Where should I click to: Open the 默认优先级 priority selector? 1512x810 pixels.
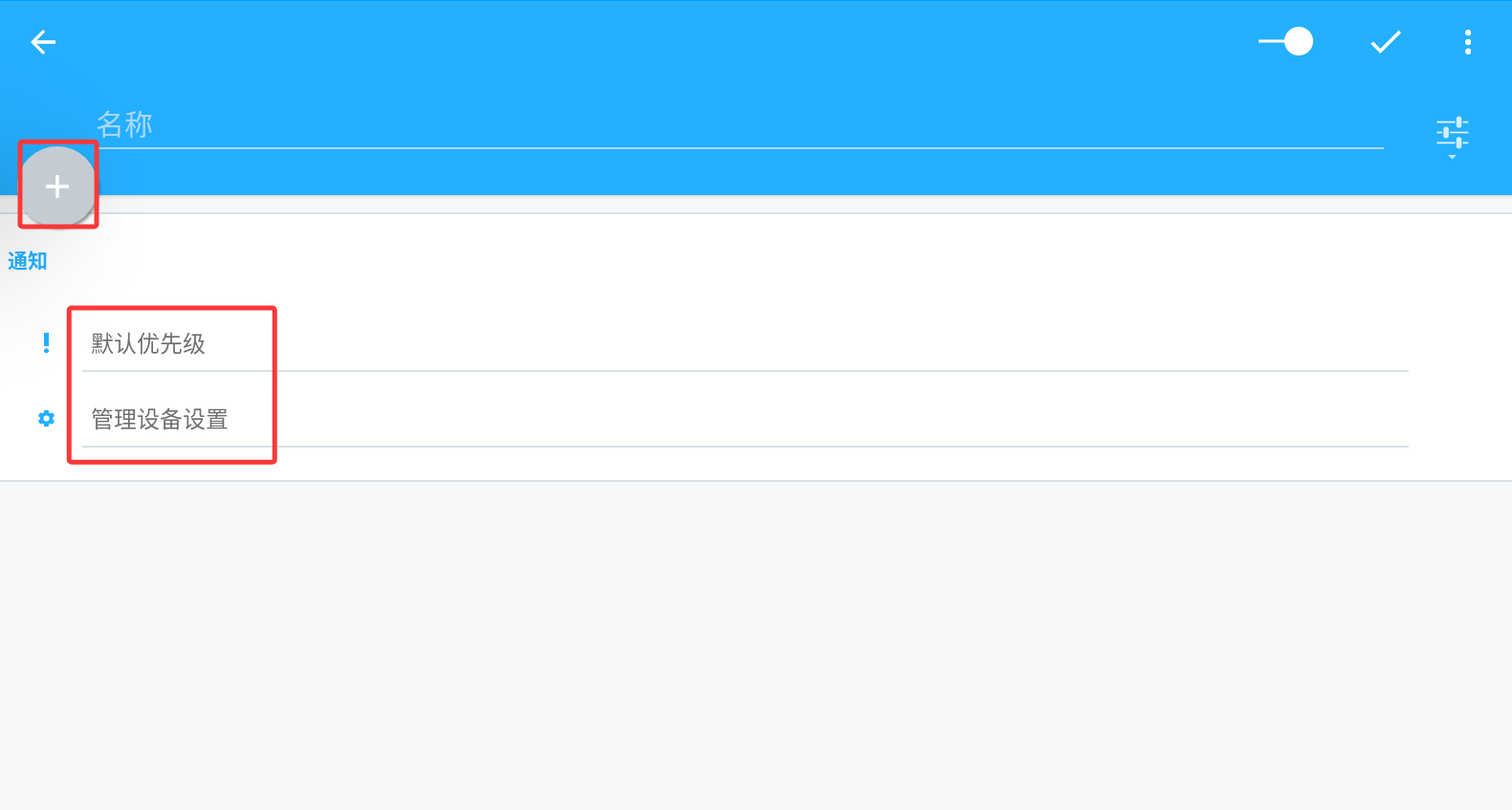(x=745, y=344)
